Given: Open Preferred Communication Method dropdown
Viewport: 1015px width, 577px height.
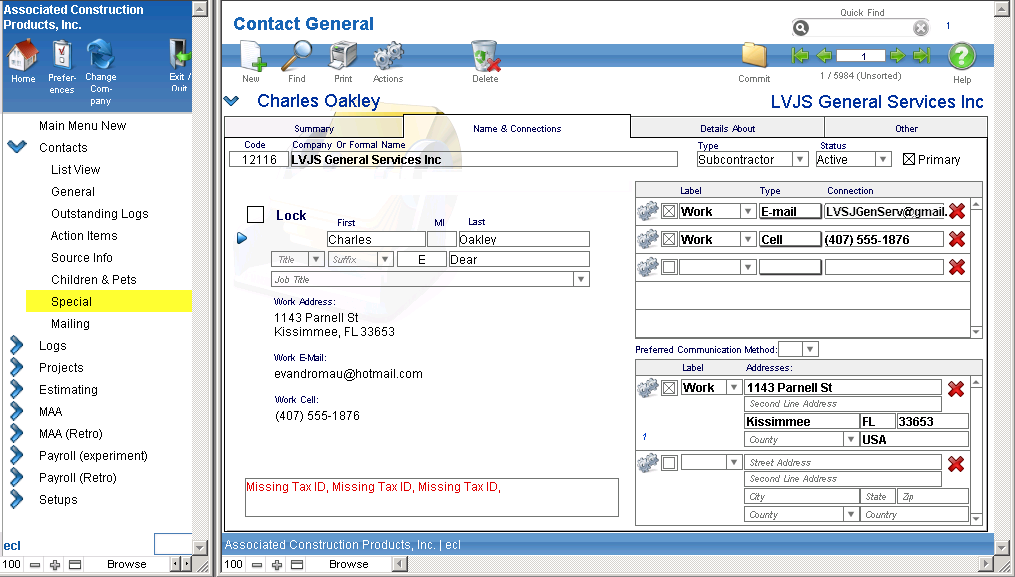Looking at the screenshot, I should point(810,349).
